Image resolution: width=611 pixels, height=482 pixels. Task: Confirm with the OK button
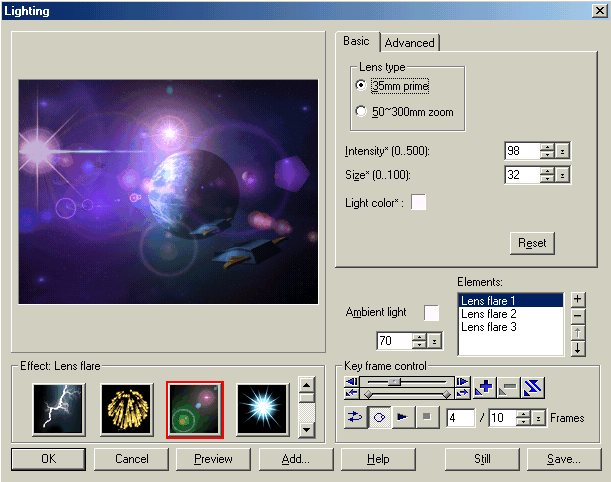(x=48, y=459)
